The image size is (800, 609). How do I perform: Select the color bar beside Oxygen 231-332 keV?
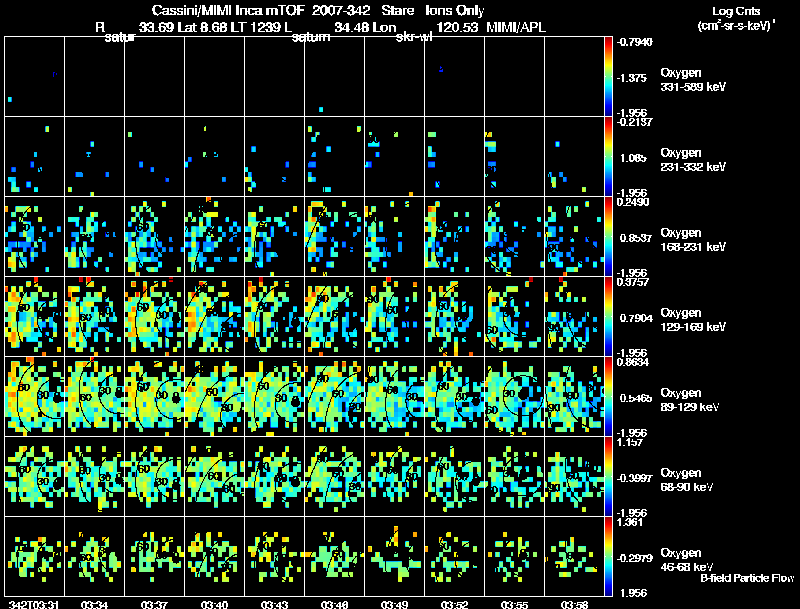[608, 157]
